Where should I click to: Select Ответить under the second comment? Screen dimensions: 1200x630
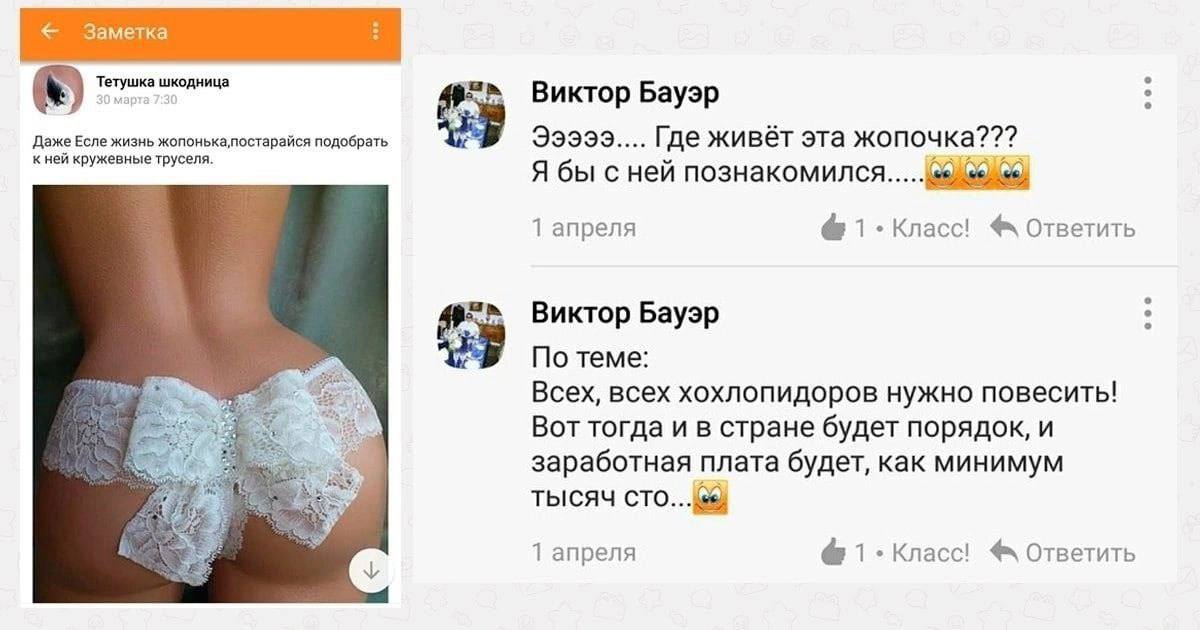pos(1080,552)
